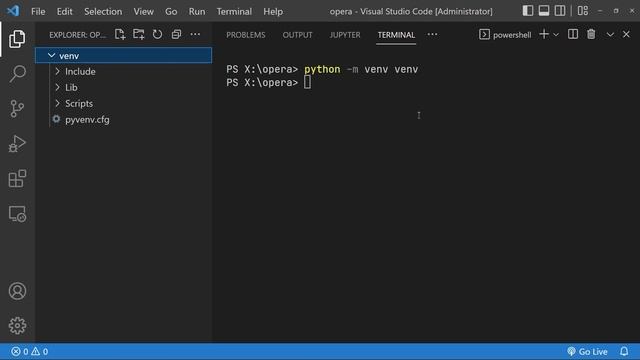Create a new folder in Explorer
This screenshot has height=360, width=640.
pyautogui.click(x=138, y=34)
